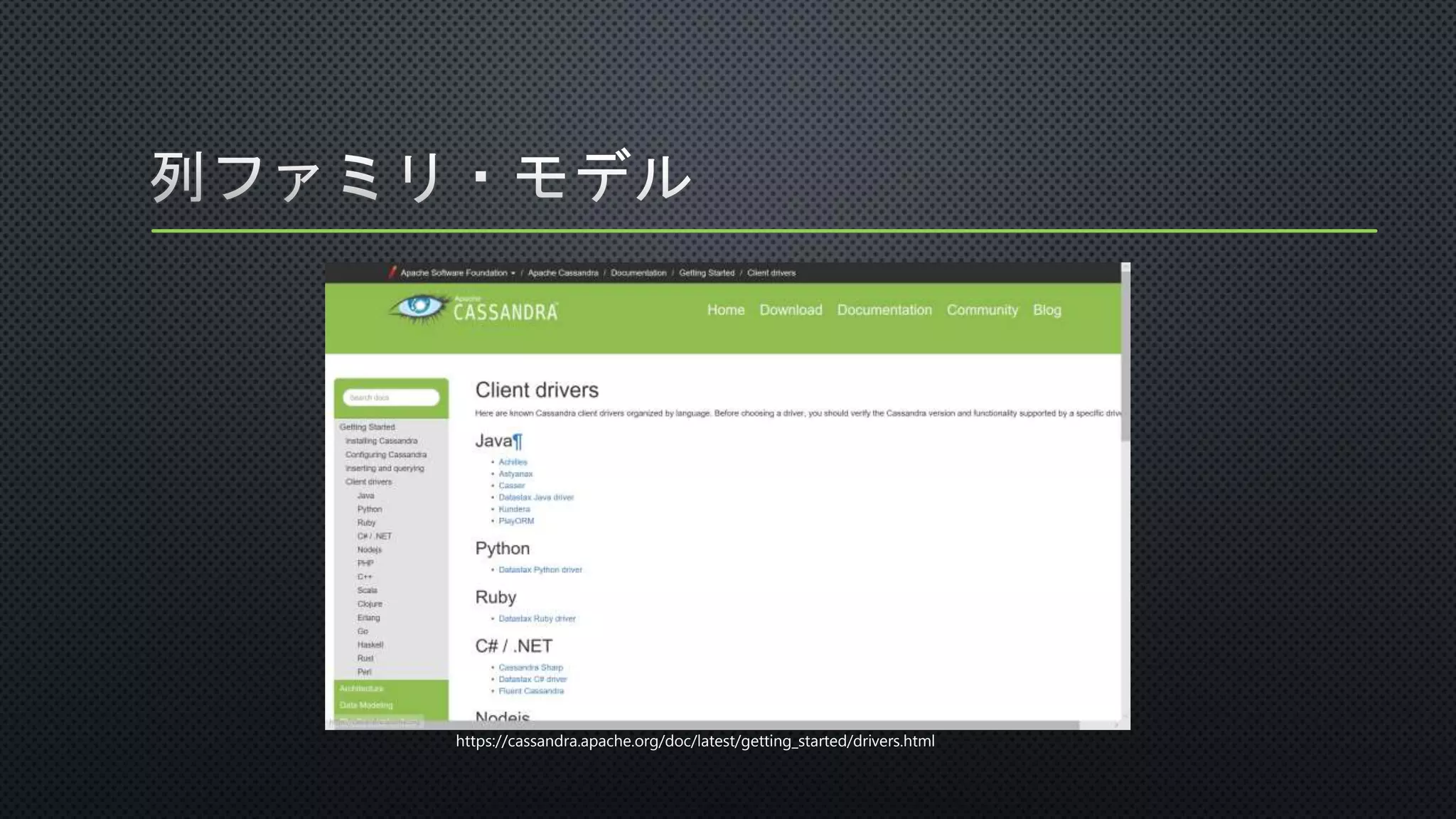Image resolution: width=1456 pixels, height=819 pixels.
Task: Open the Datastax Java driver link
Action: pos(535,498)
